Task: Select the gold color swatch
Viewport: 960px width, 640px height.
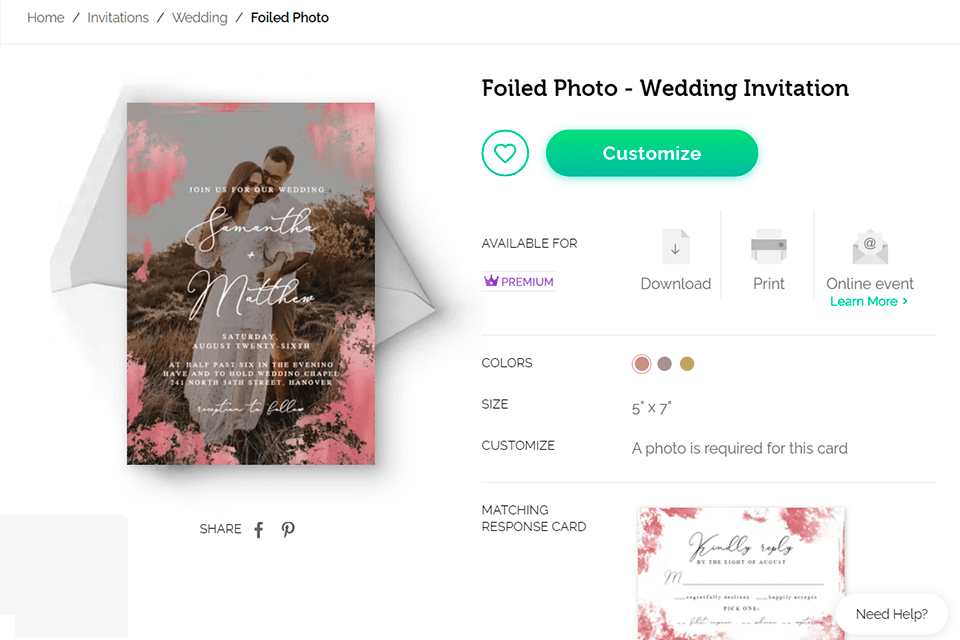Action: coord(687,364)
